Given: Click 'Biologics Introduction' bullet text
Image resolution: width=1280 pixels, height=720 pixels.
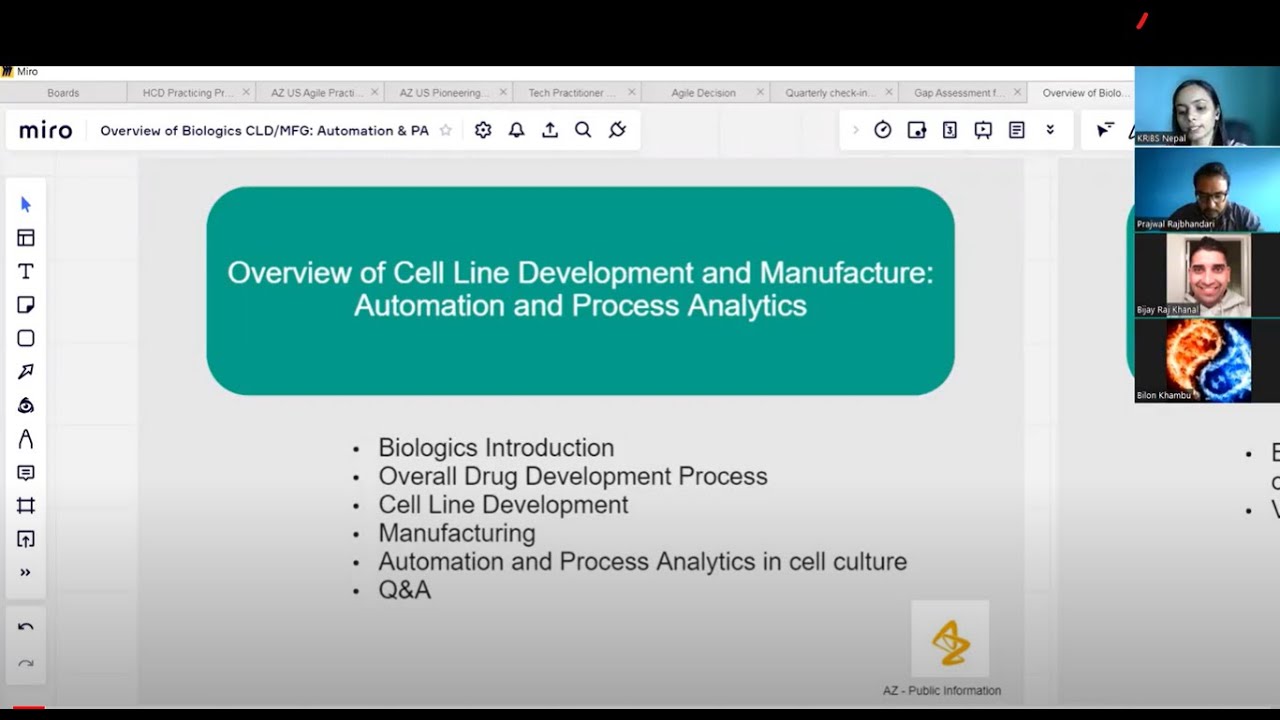Looking at the screenshot, I should [x=496, y=448].
